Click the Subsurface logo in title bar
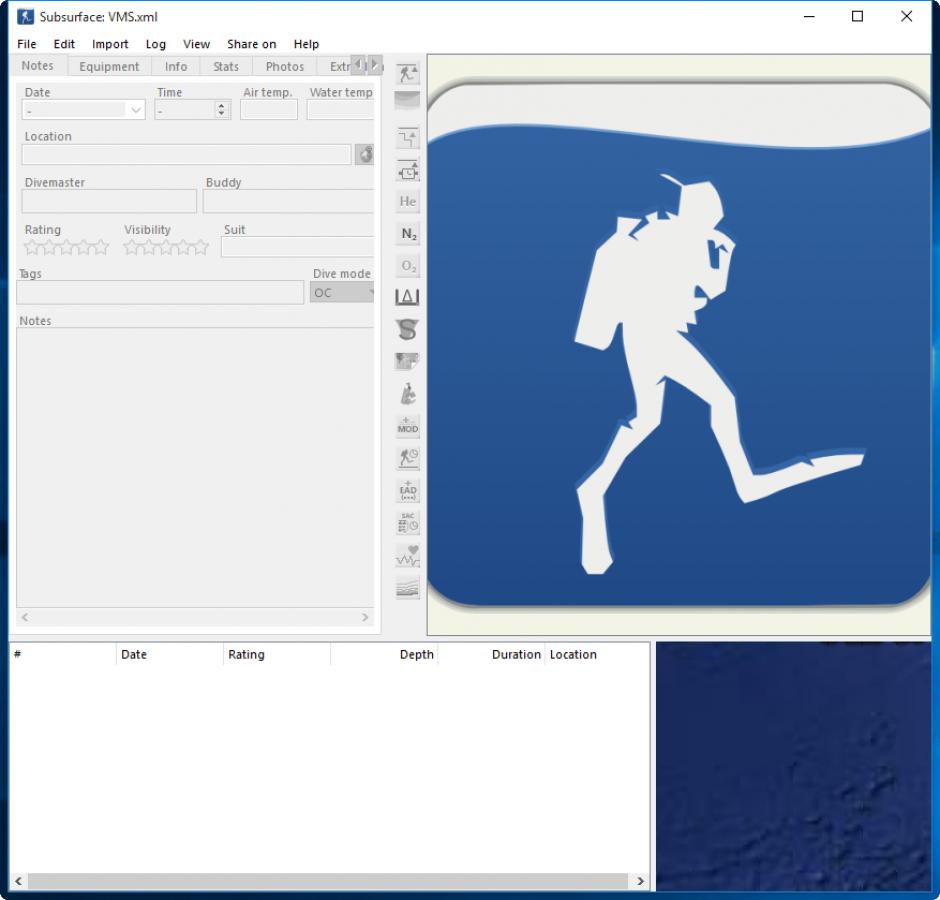Image resolution: width=940 pixels, height=900 pixels. (x=25, y=17)
